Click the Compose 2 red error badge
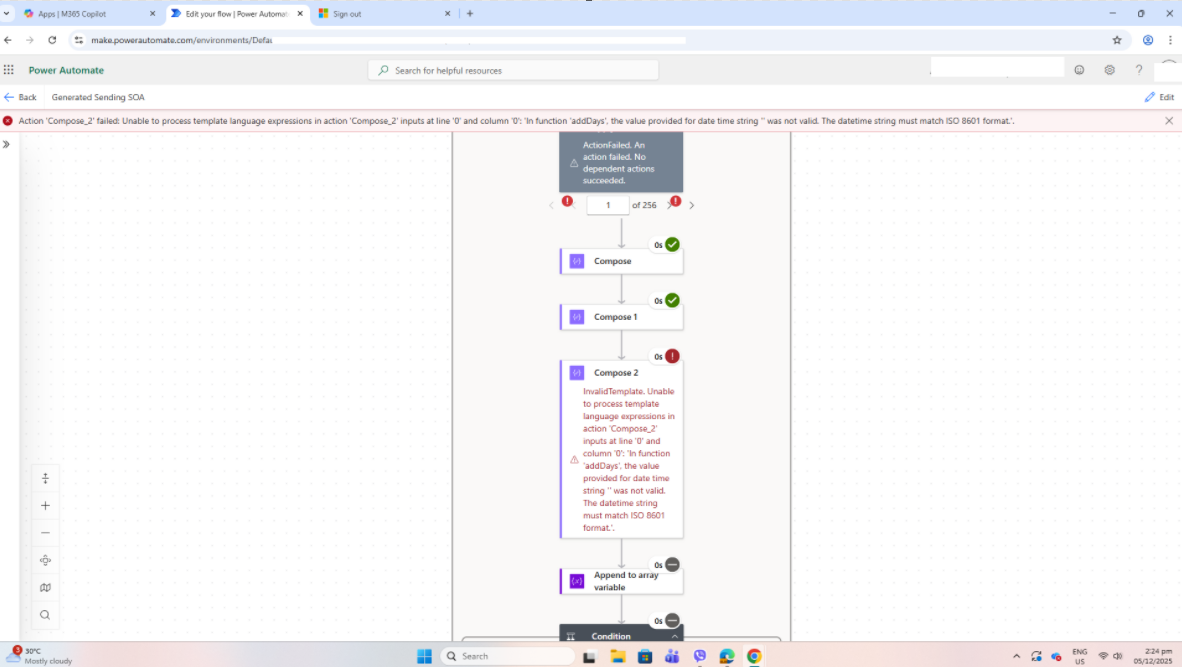 click(x=672, y=356)
